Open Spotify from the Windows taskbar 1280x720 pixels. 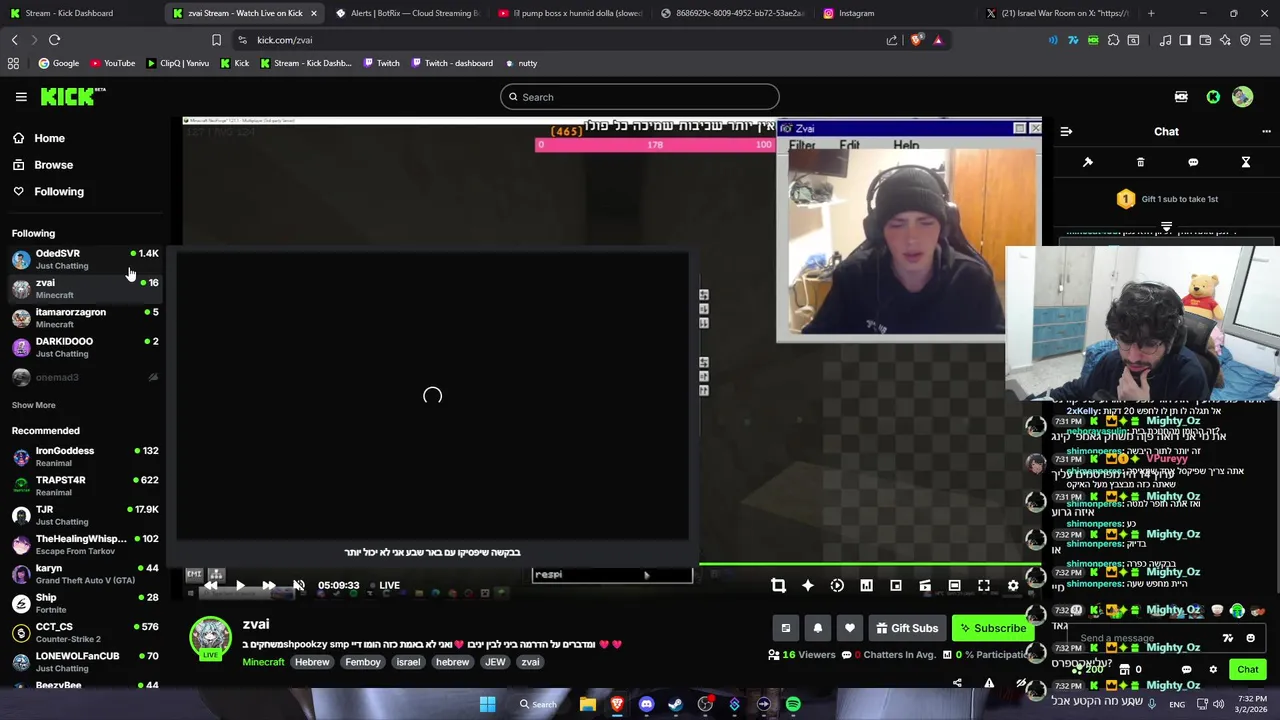point(793,704)
